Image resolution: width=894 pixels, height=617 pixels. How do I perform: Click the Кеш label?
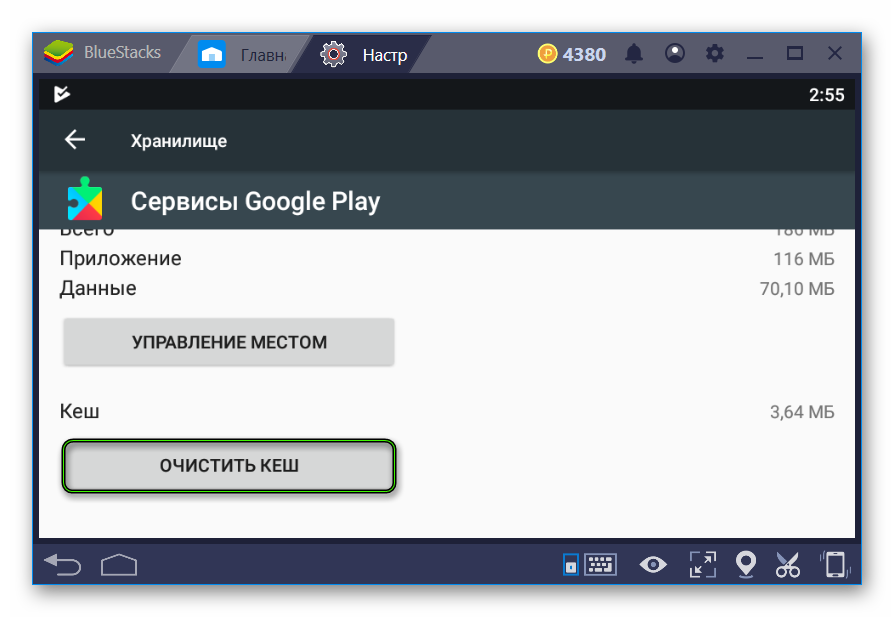point(79,411)
